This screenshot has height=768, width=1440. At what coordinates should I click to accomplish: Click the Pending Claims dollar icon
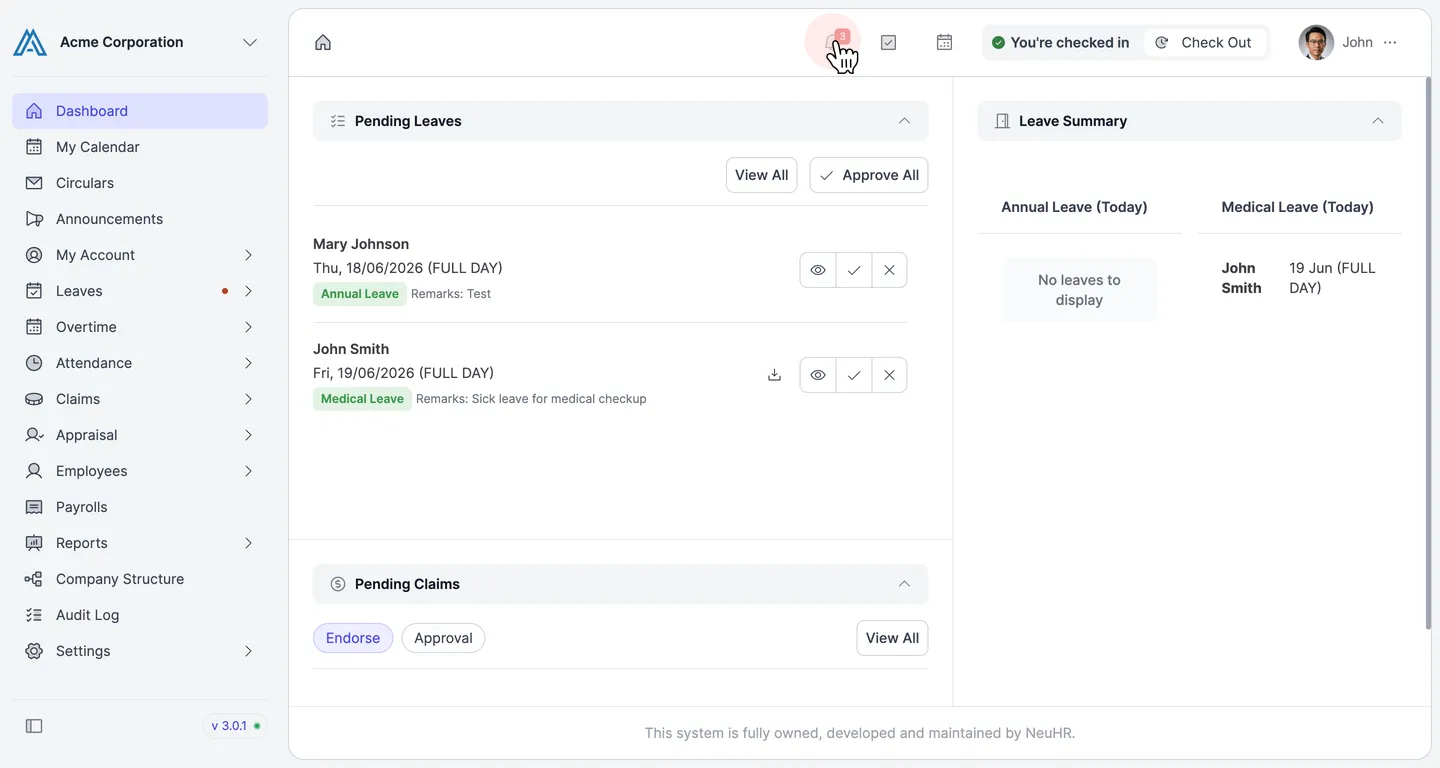(x=338, y=584)
